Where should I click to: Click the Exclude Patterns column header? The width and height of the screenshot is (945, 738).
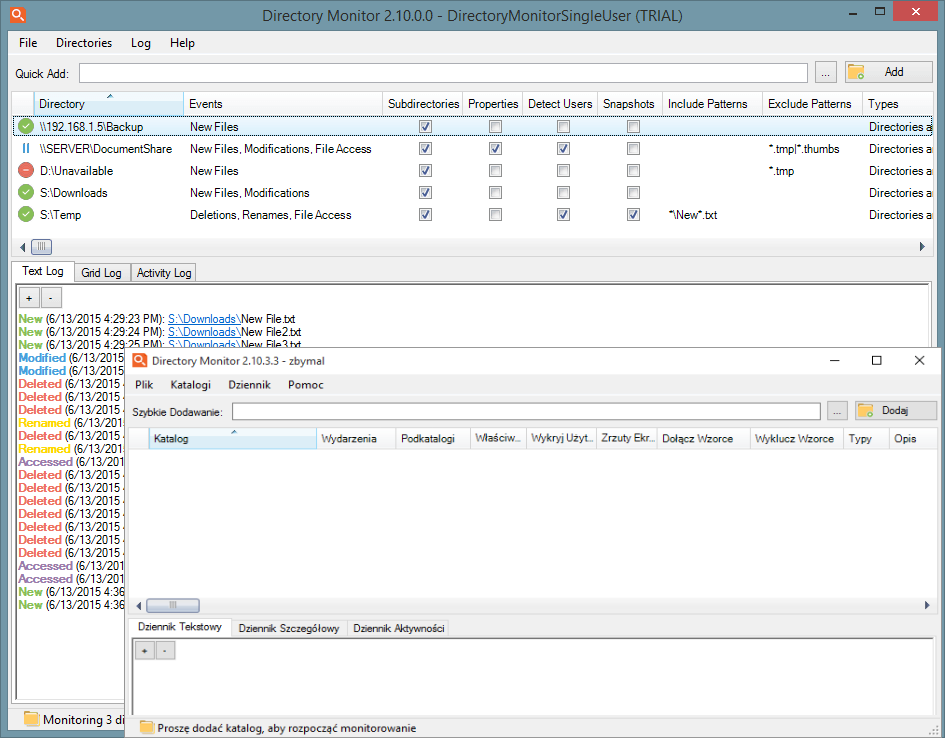(x=812, y=104)
